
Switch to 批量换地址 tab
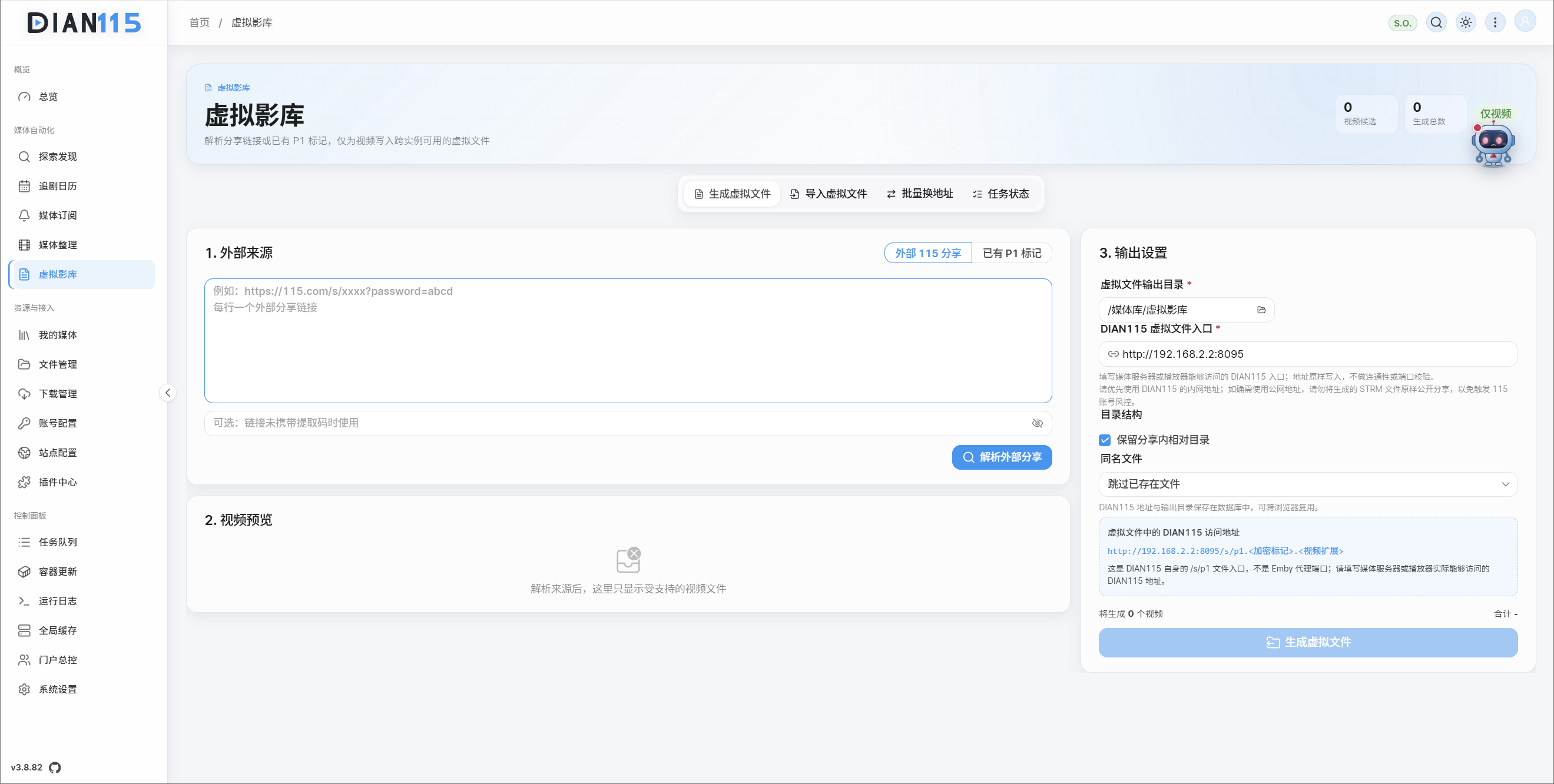point(920,194)
